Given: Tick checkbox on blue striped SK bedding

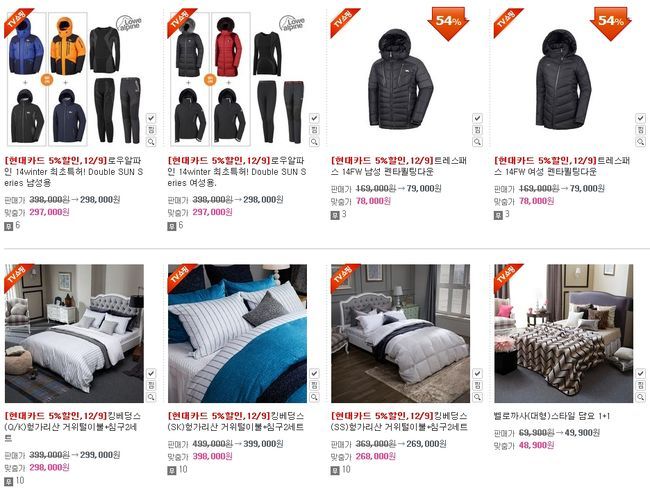Looking at the screenshot, I should pos(314,373).
